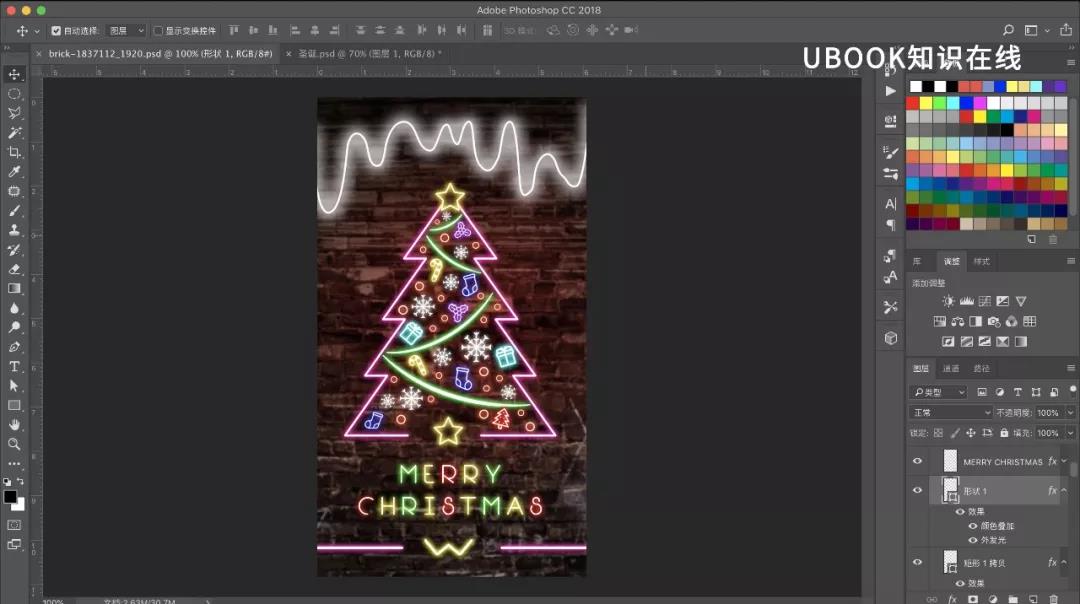Select the Crop tool
The height and width of the screenshot is (604, 1080).
tap(14, 152)
